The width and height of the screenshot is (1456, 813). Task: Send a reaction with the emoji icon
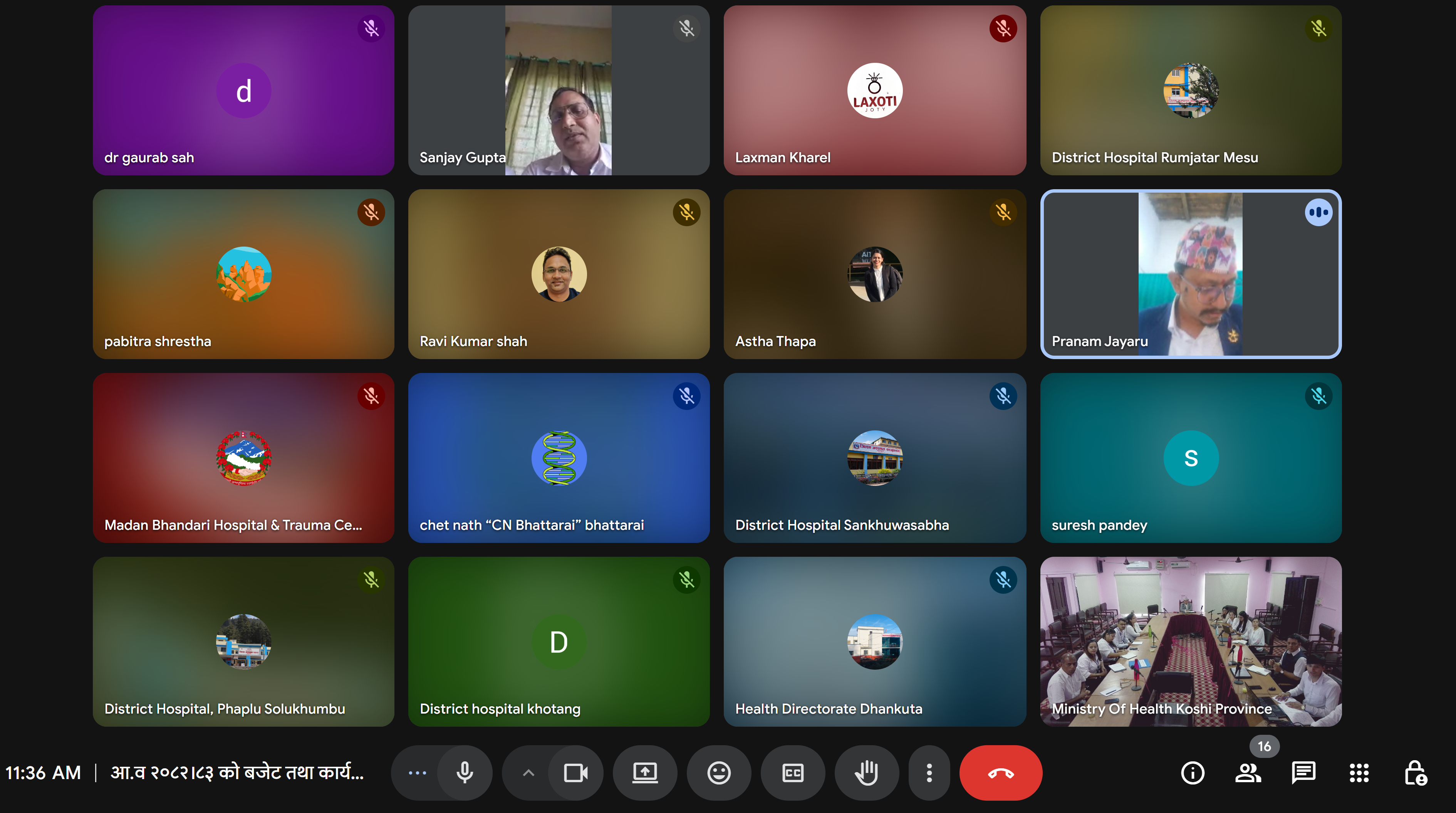[719, 773]
